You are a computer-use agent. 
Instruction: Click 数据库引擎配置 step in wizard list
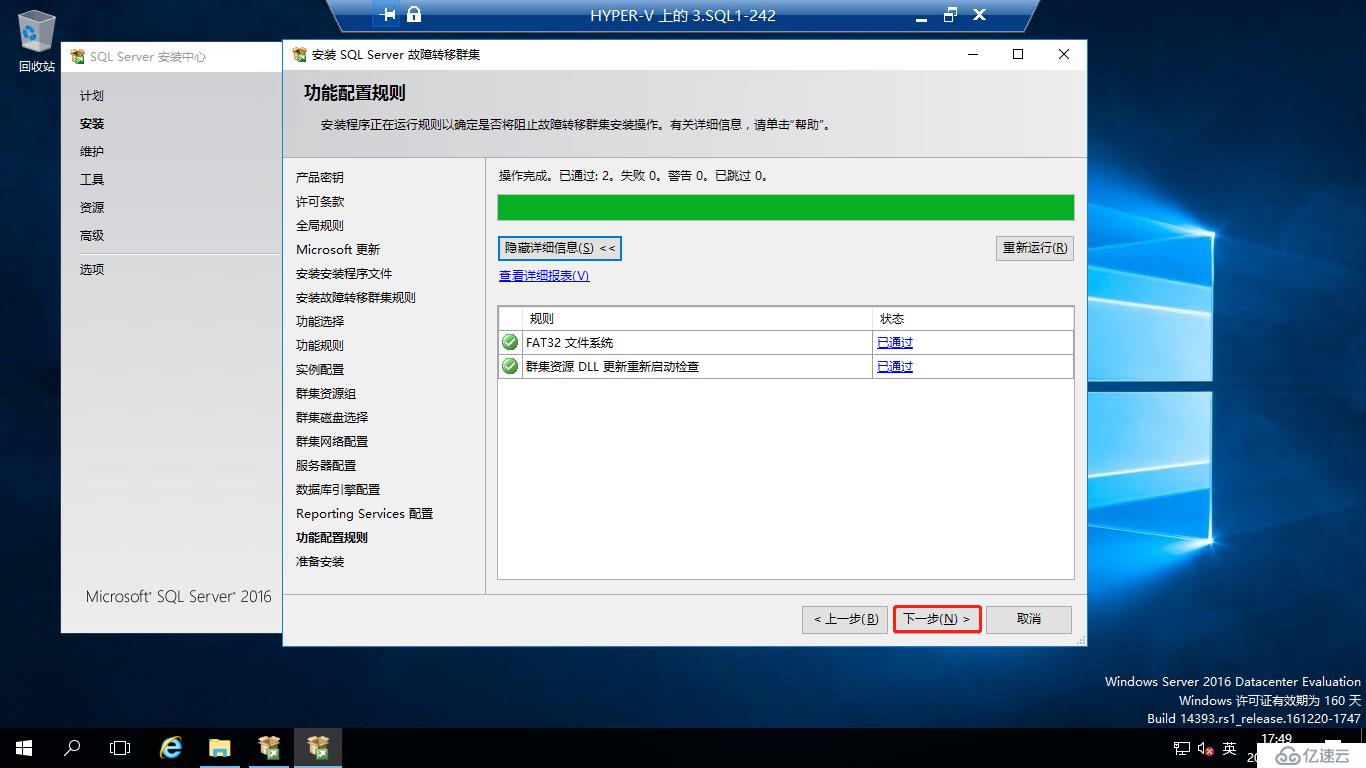coord(338,490)
